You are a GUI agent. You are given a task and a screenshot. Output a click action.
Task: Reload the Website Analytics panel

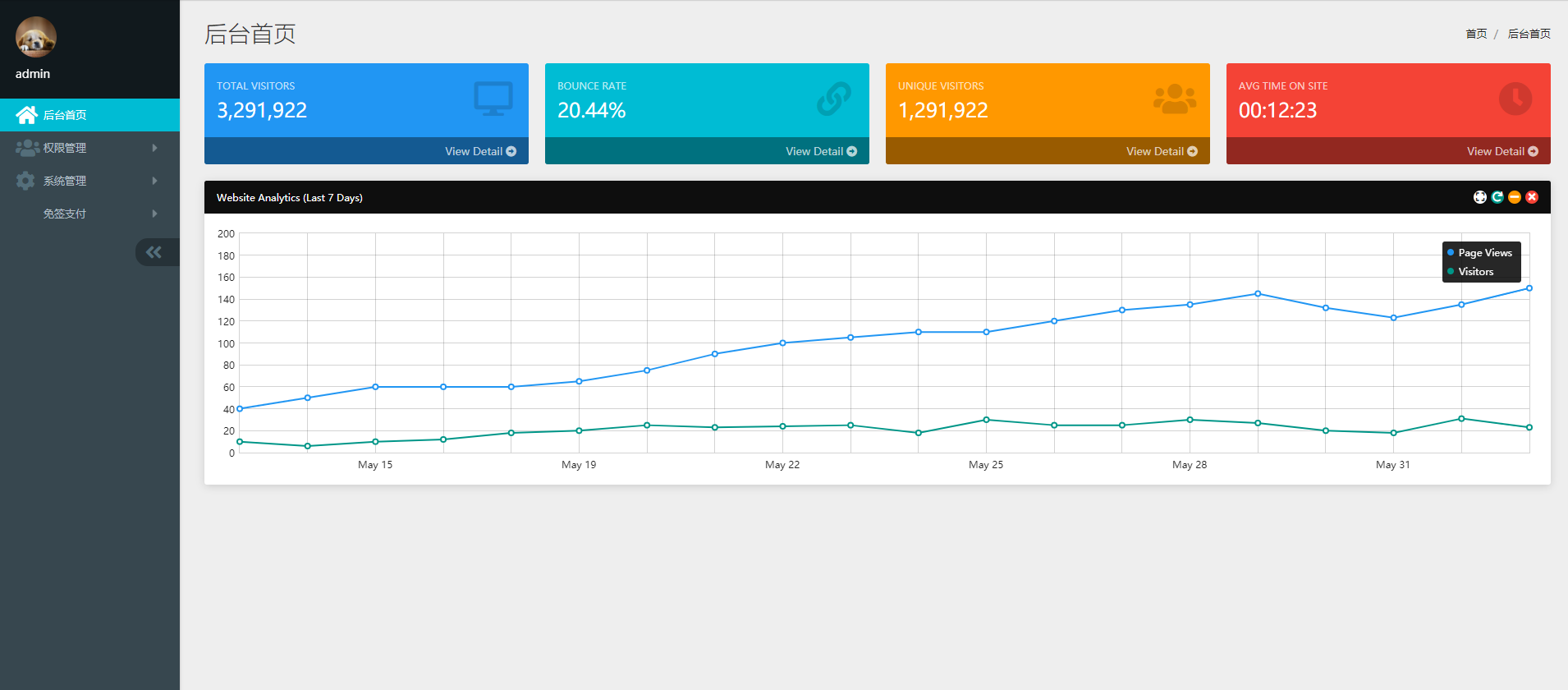click(1497, 197)
